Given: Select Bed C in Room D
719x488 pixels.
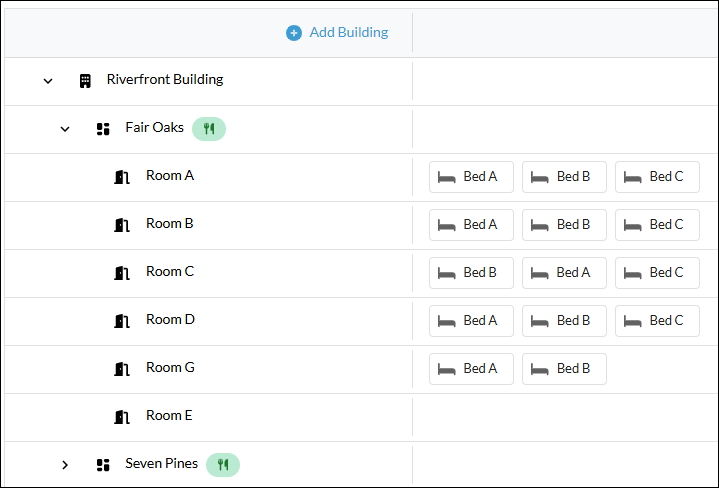Looking at the screenshot, I should coord(658,321).
